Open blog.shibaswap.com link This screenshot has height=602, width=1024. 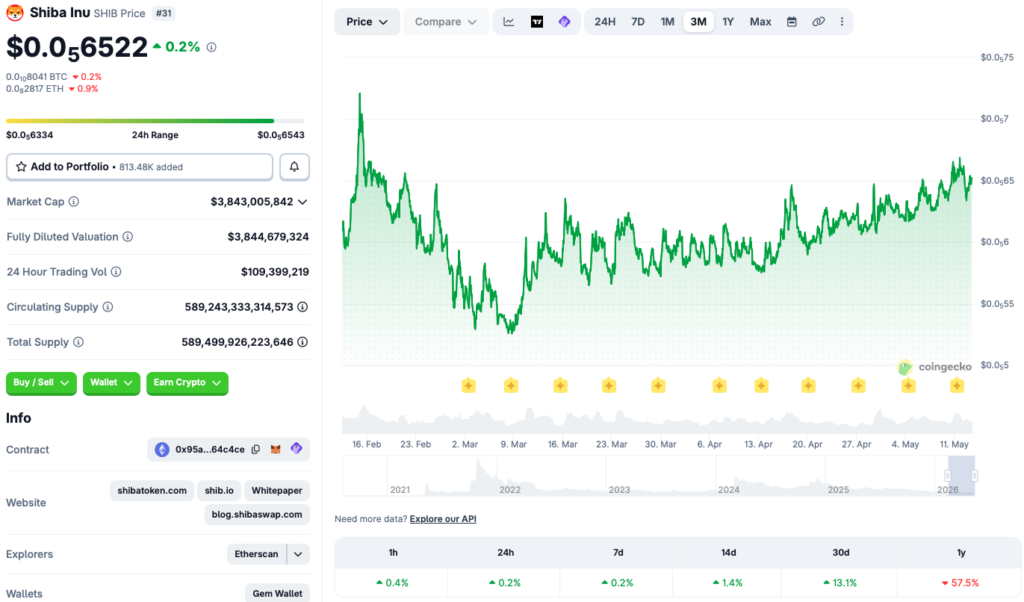[257, 515]
